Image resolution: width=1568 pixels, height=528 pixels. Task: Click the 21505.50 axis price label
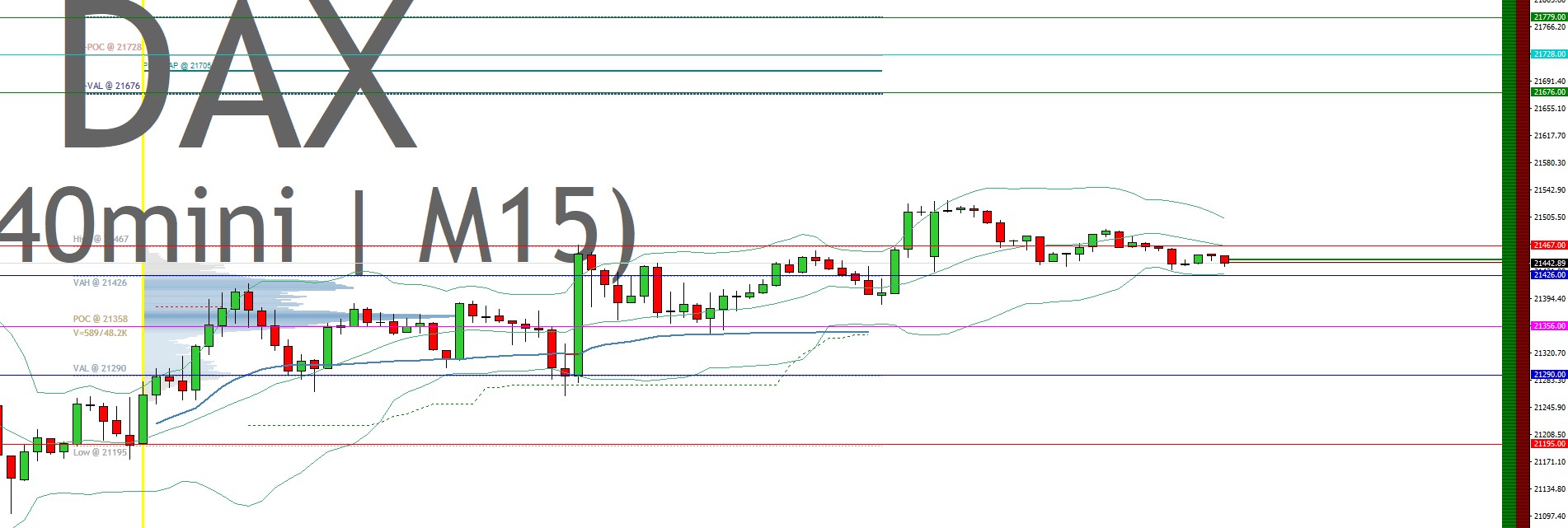pos(1549,217)
